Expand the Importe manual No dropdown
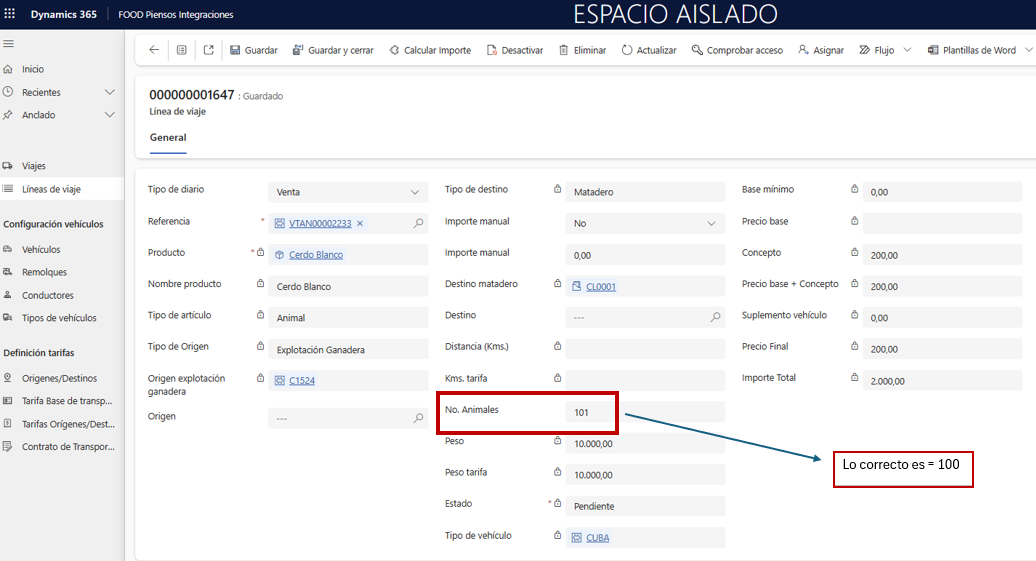 click(x=711, y=224)
